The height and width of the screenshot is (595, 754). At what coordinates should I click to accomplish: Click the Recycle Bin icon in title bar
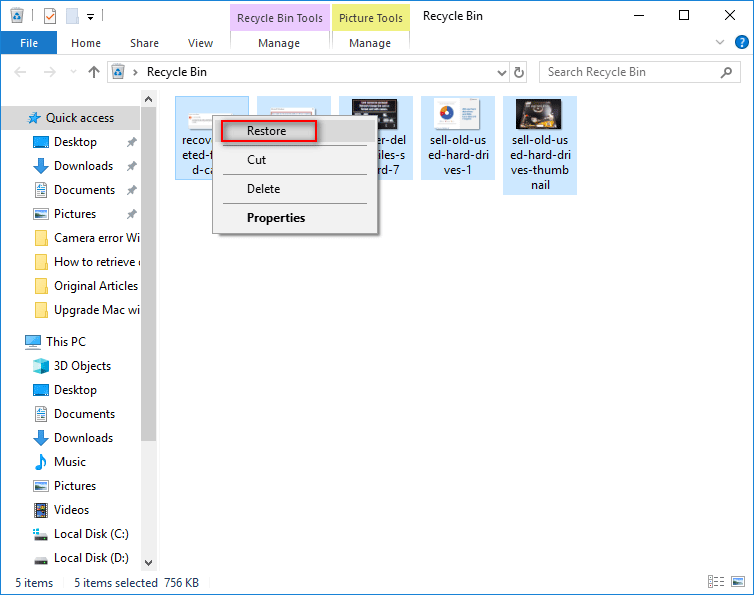pyautogui.click(x=17, y=16)
